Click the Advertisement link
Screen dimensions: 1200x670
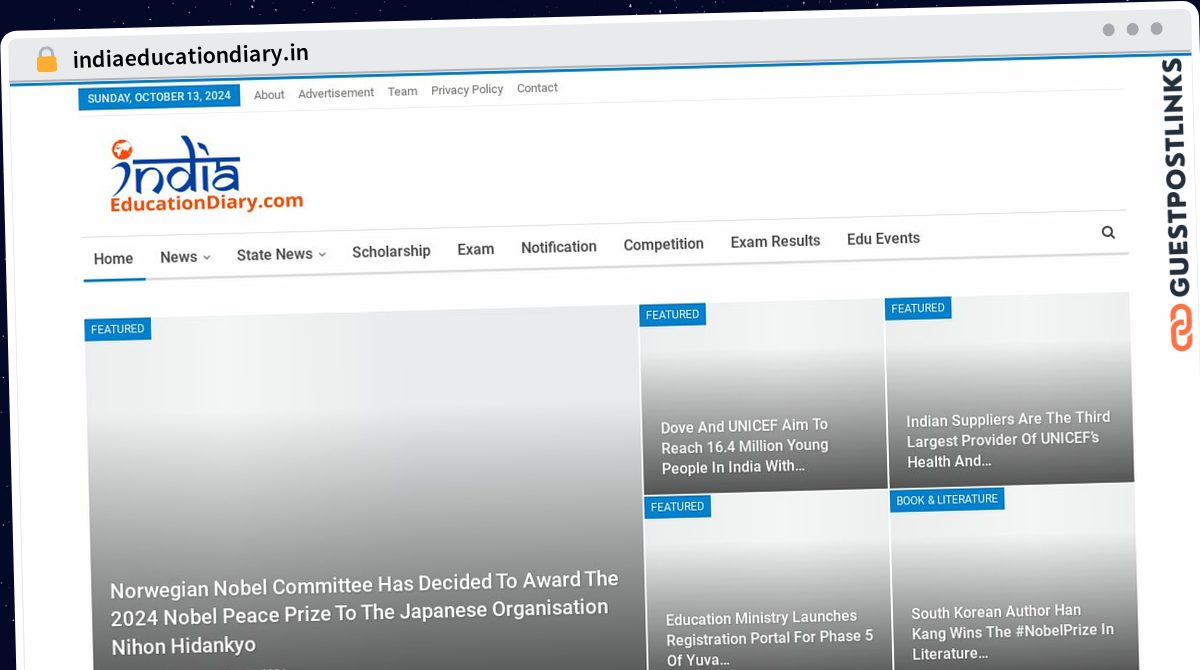[336, 93]
